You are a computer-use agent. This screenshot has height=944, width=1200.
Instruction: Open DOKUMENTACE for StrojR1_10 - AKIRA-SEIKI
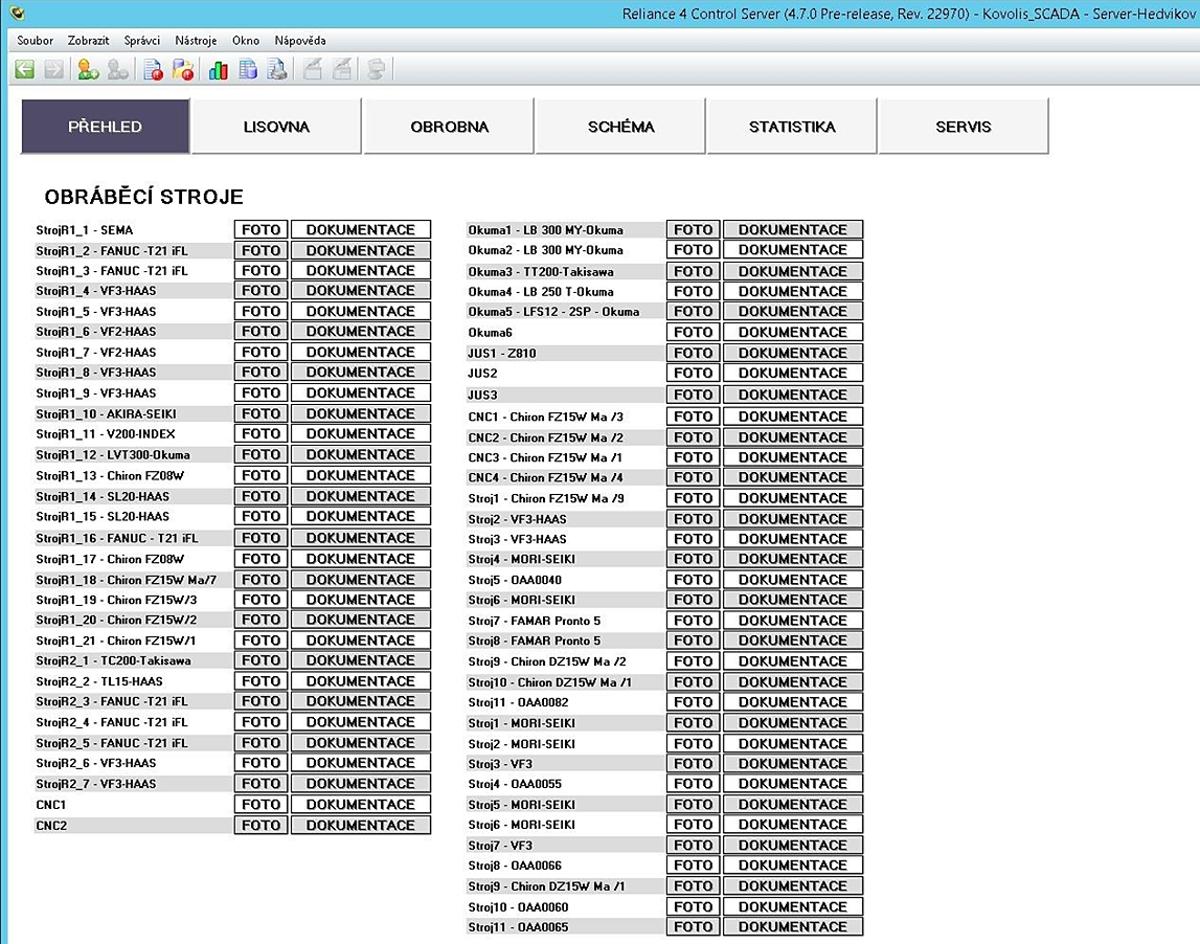(x=360, y=414)
